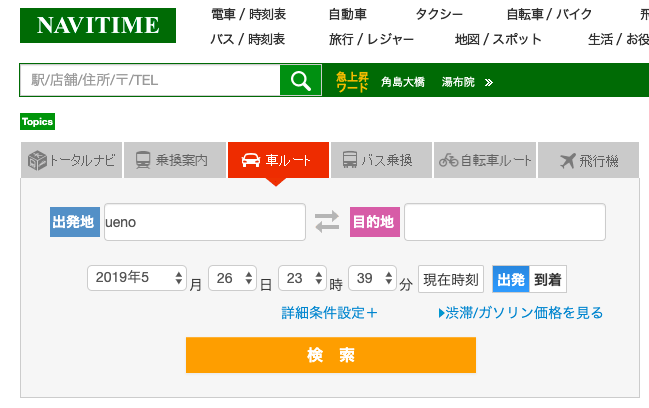This screenshot has height=408, width=649.
Task: Click the green magnifier search icon
Action: click(300, 81)
